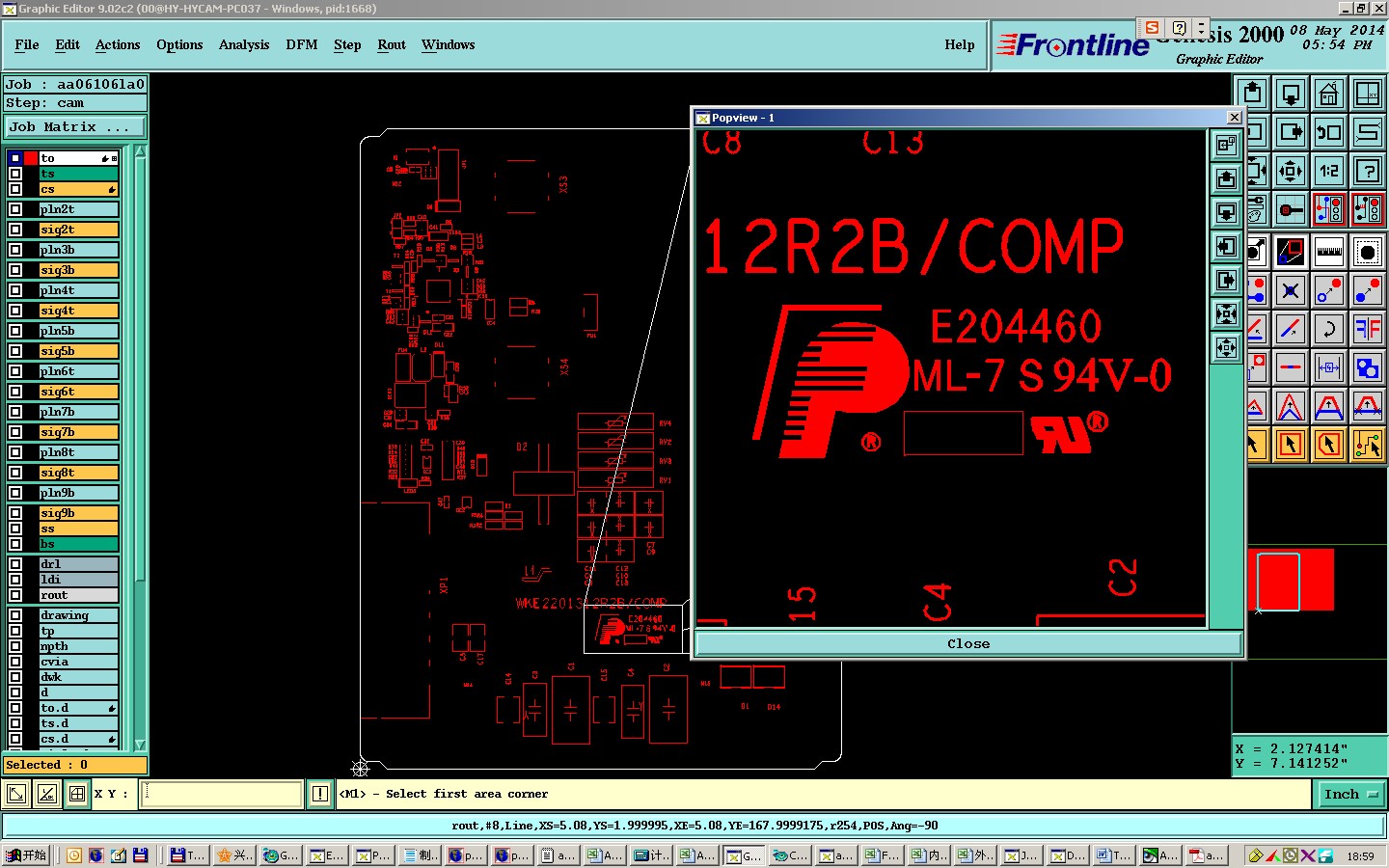Click the blue dimension box icon
This screenshot has height=868, width=1389.
point(1329,367)
